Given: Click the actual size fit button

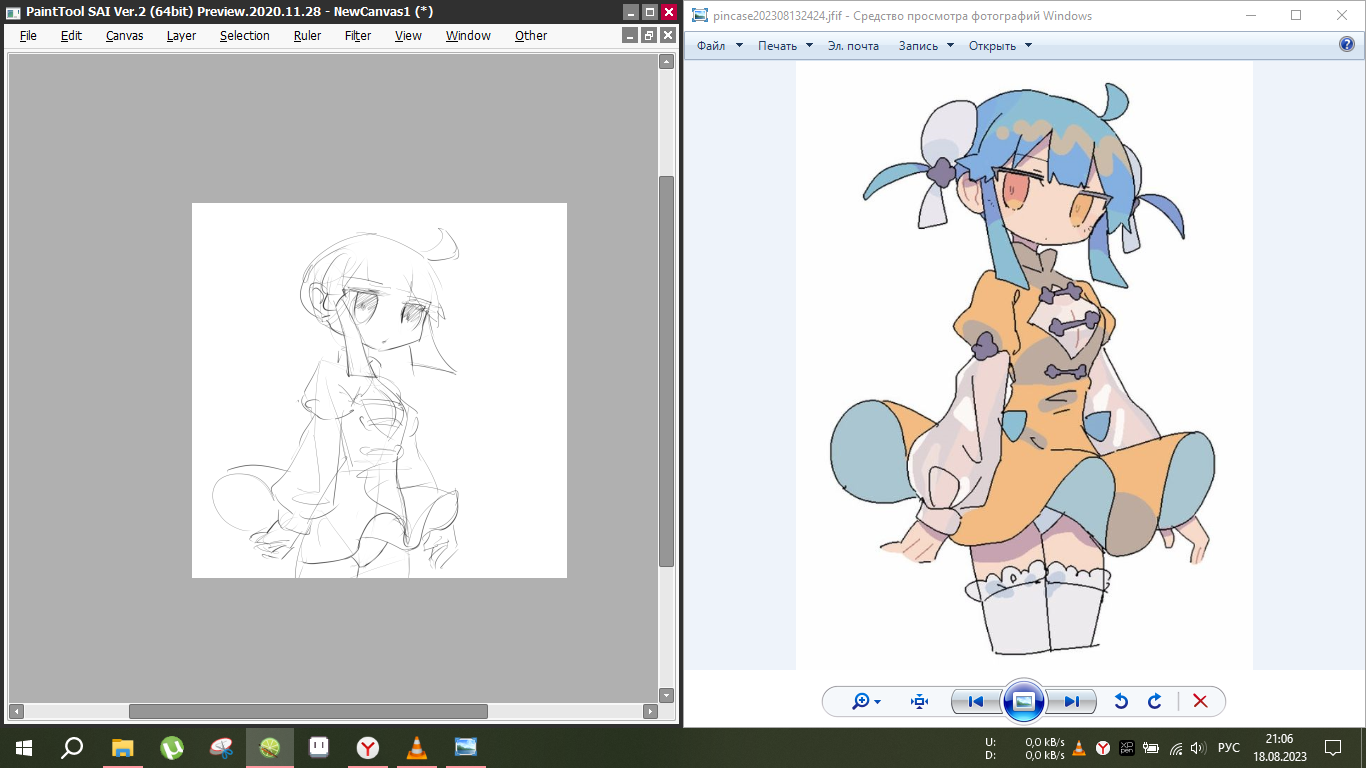Looking at the screenshot, I should coord(920,702).
